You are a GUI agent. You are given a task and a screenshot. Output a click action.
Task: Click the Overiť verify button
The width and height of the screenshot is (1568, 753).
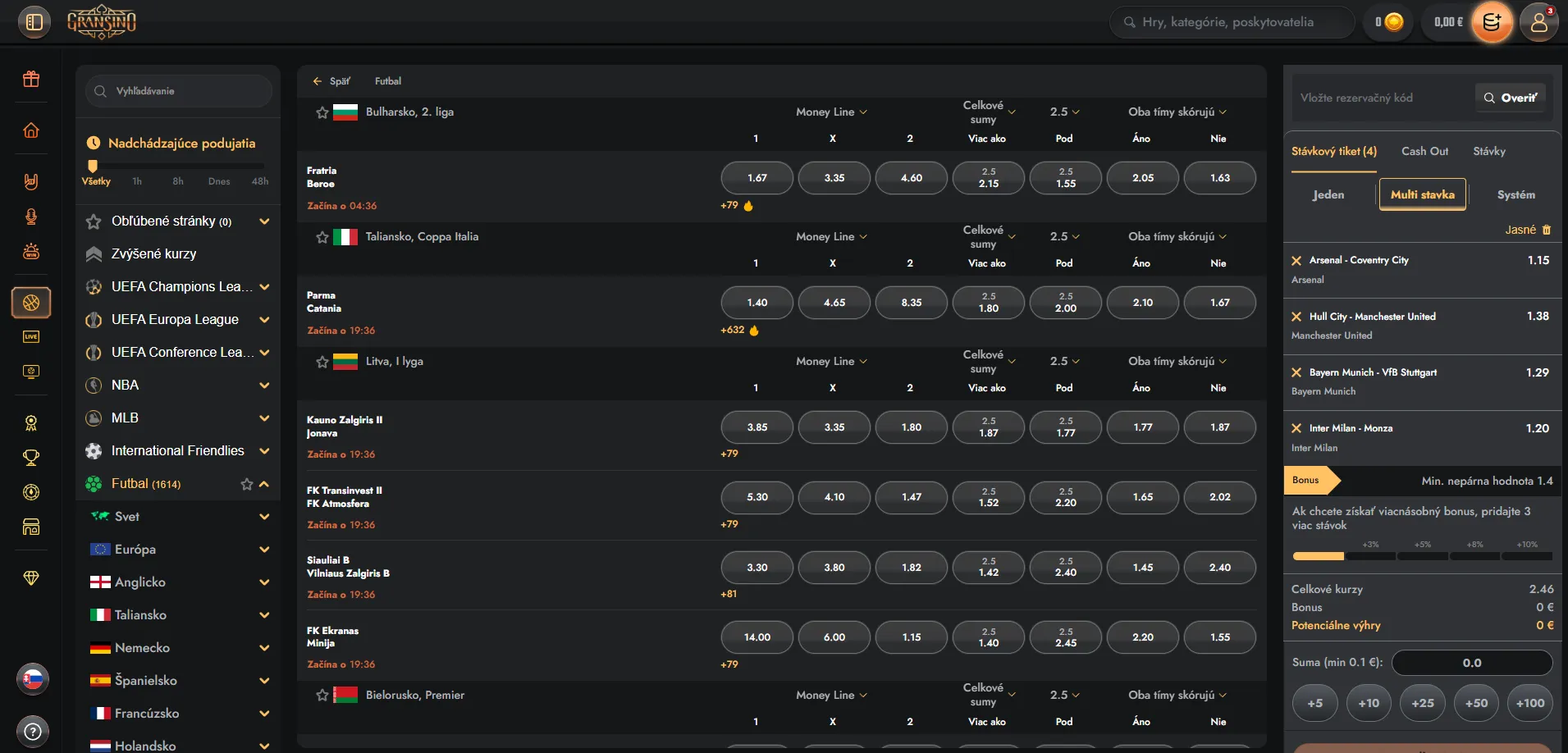click(1511, 98)
